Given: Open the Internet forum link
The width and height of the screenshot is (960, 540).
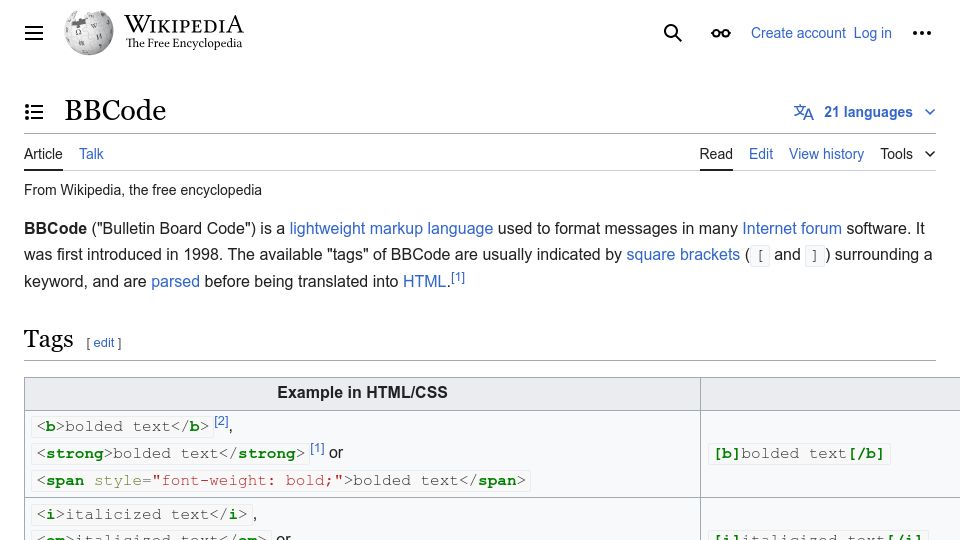Looking at the screenshot, I should click(792, 228).
